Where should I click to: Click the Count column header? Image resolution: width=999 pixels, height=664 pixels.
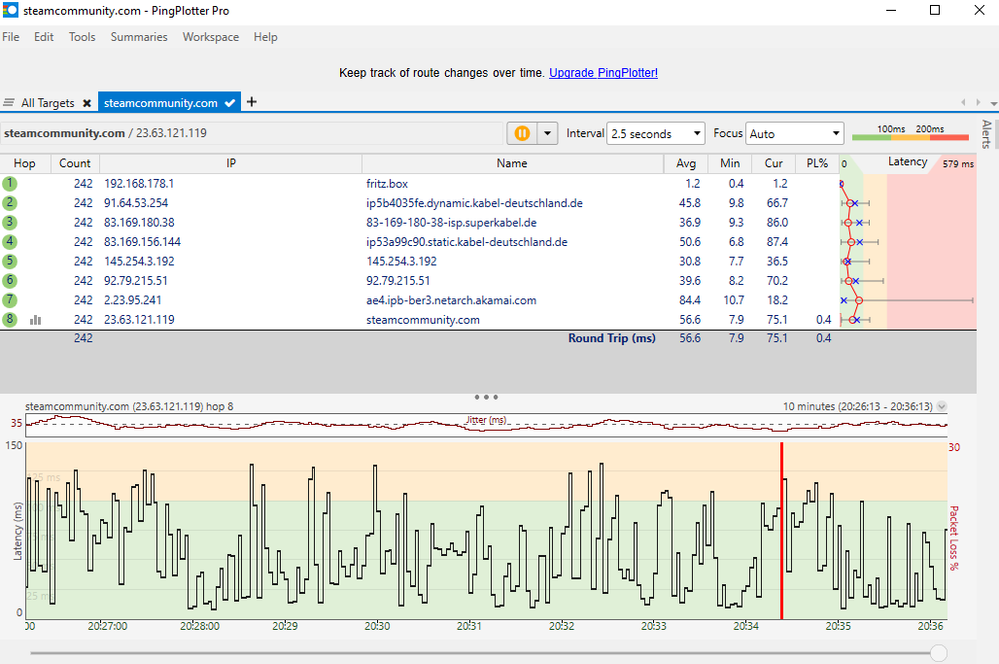click(75, 163)
